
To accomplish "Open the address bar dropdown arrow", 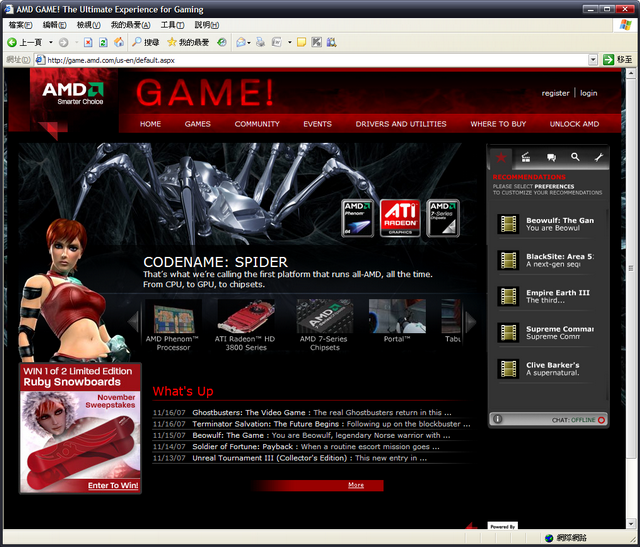I will pos(593,60).
